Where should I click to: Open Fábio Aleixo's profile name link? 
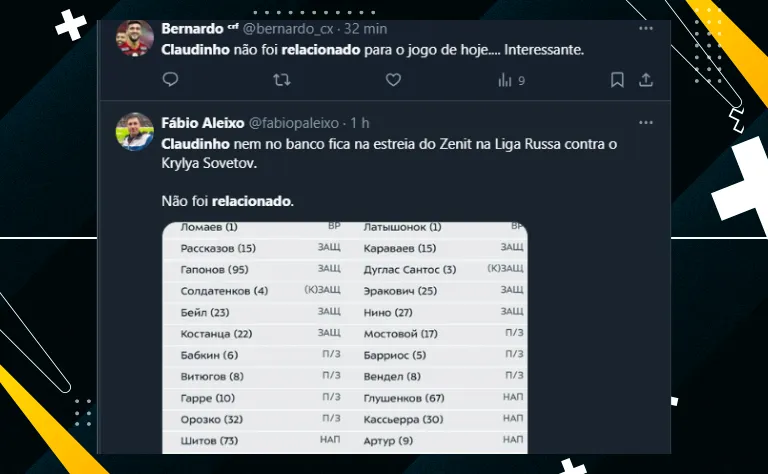tap(202, 123)
